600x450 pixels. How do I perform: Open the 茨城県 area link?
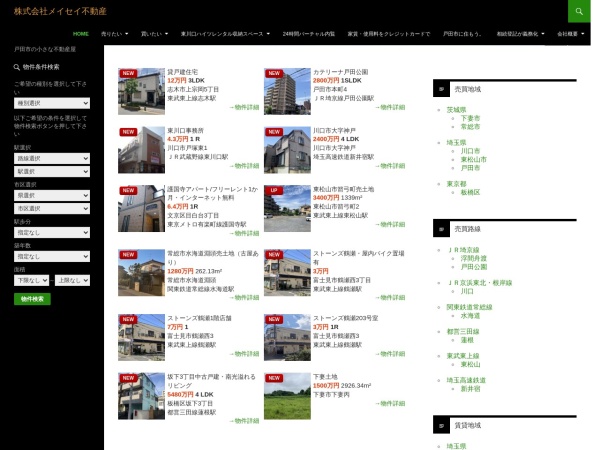pos(456,110)
